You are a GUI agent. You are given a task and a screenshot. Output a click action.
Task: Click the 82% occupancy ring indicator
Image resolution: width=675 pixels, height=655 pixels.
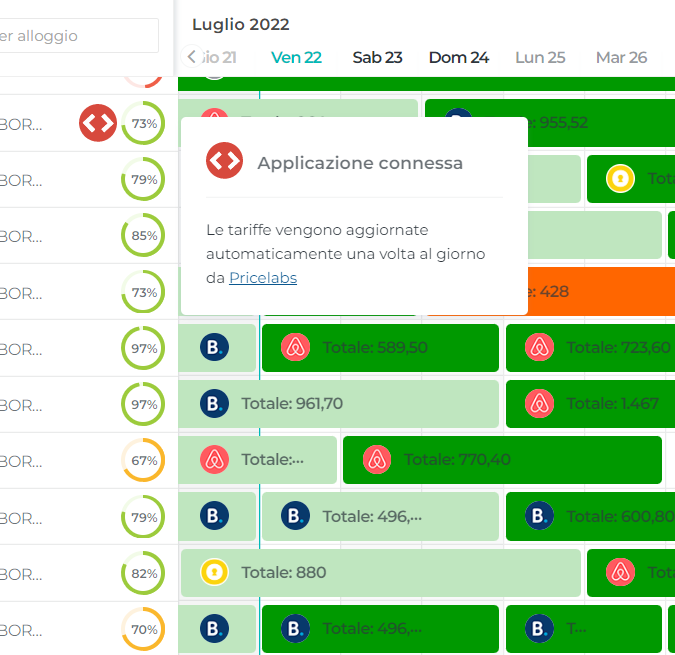click(143, 573)
